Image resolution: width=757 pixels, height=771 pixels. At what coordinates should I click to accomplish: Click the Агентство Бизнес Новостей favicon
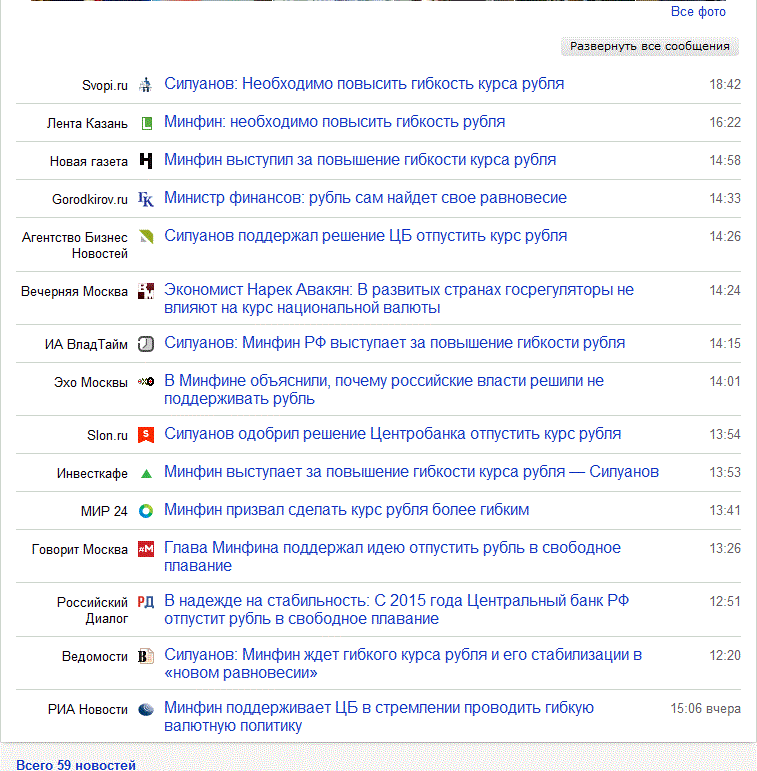(146, 237)
